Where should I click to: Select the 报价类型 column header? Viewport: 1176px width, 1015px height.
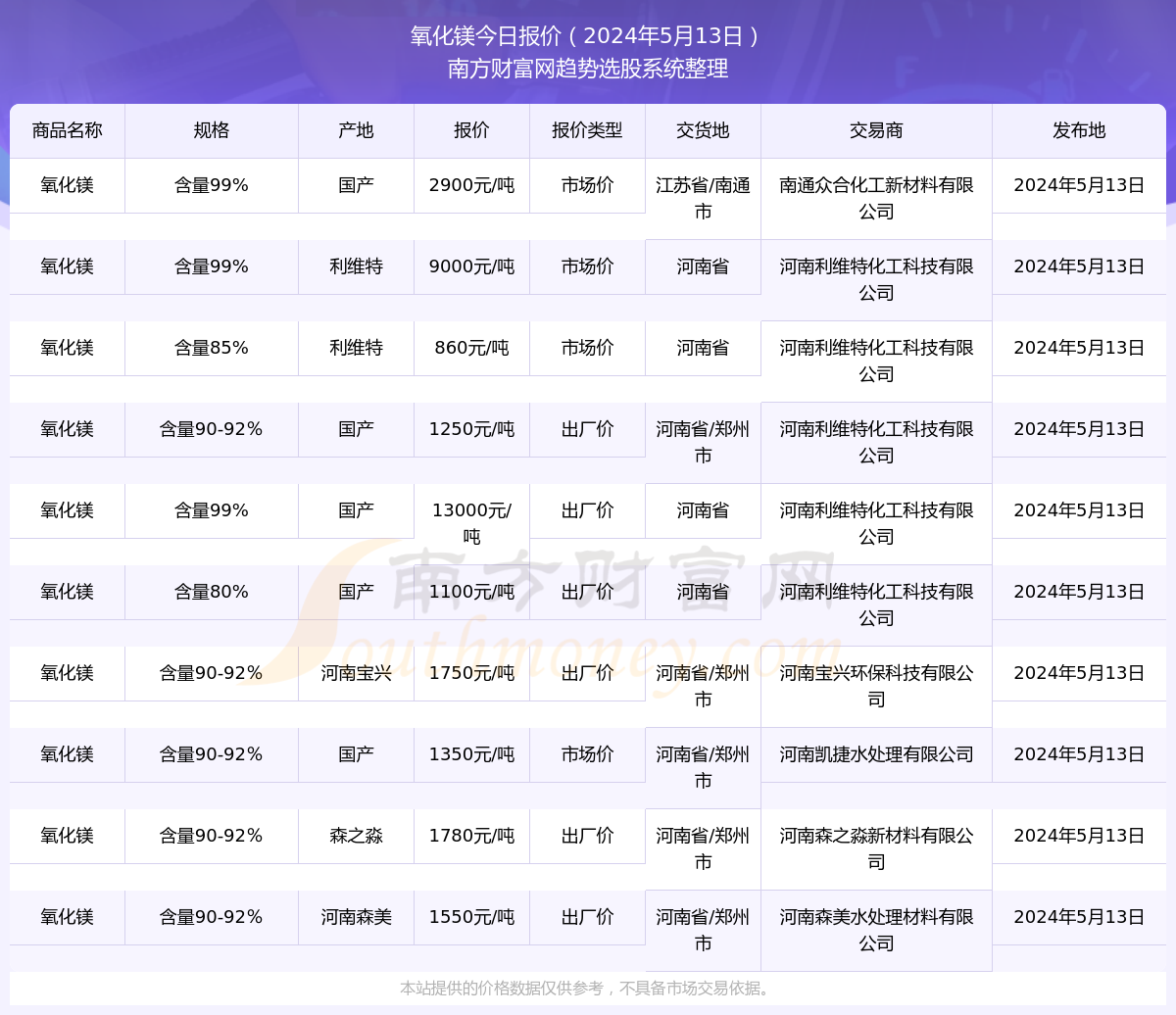tap(587, 130)
